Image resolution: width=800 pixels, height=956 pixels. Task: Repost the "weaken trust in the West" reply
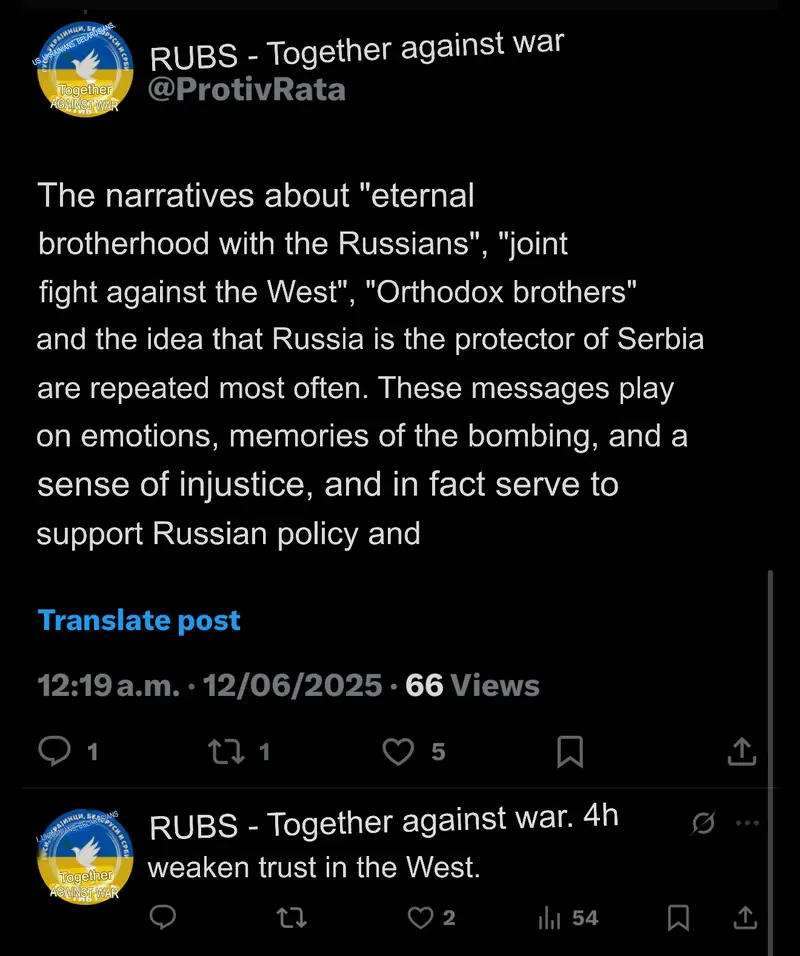point(291,917)
